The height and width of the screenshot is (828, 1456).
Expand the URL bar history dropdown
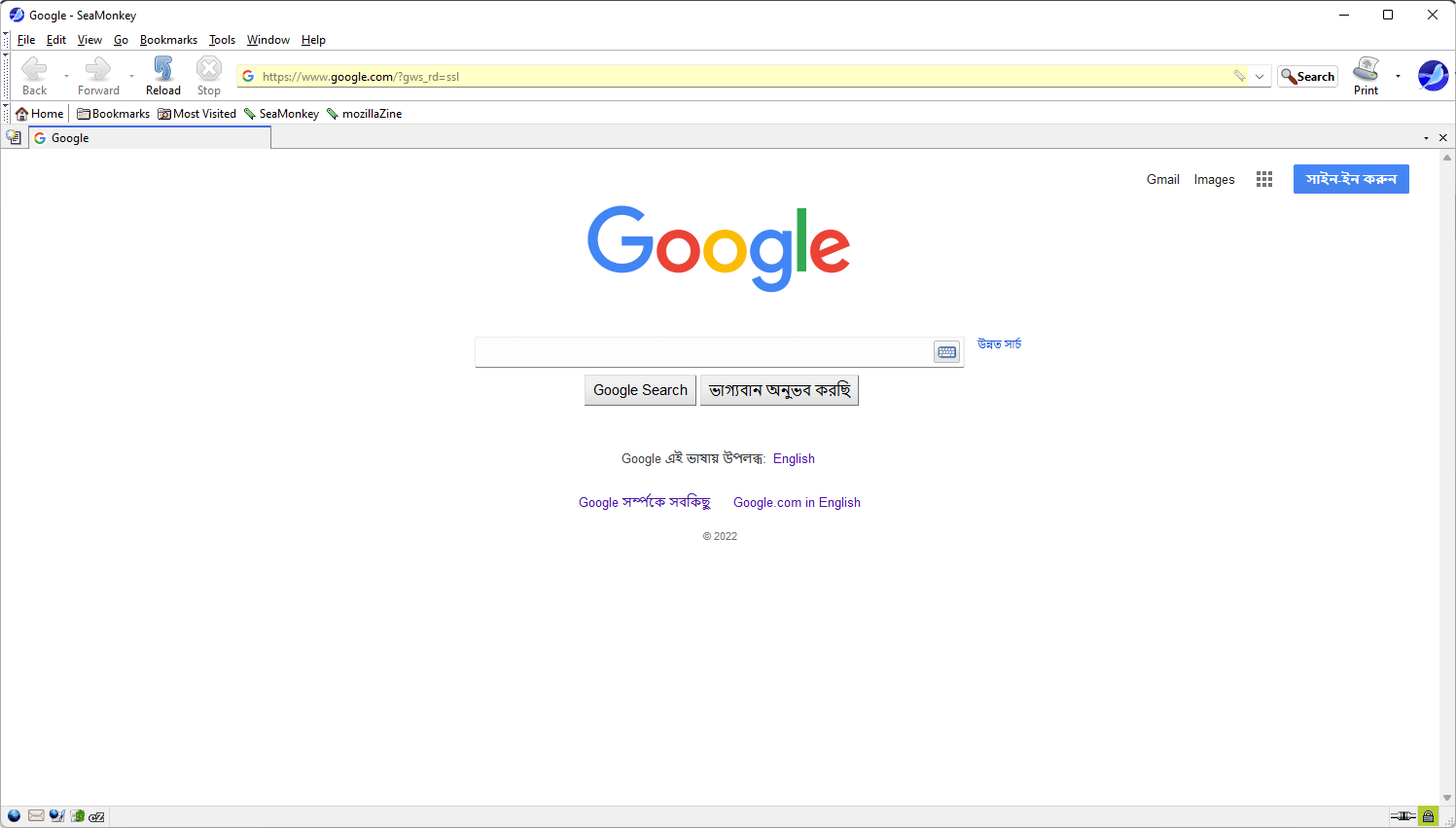[x=1260, y=76]
